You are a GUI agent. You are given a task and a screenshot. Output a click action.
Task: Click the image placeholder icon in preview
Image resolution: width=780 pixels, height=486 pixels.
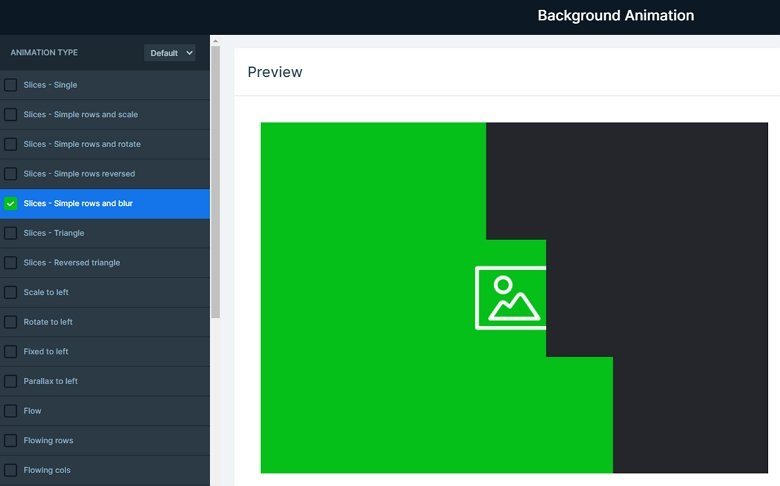[510, 298]
